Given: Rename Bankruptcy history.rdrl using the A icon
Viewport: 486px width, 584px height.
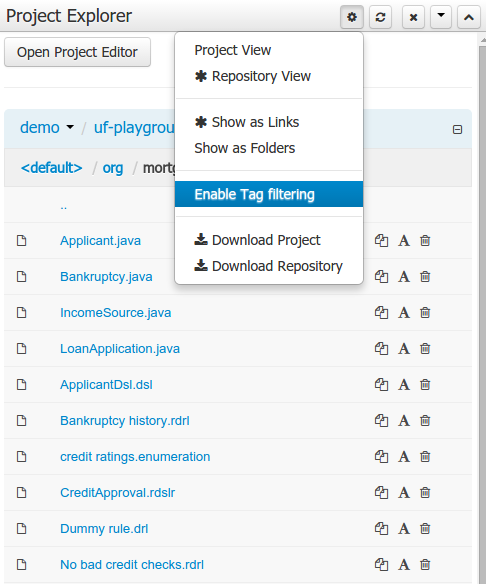Looking at the screenshot, I should click(x=404, y=421).
